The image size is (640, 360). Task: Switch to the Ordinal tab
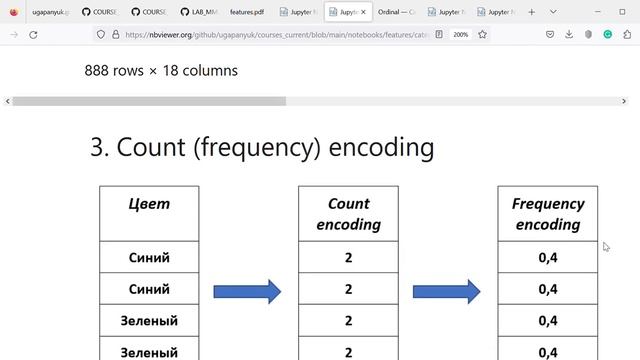tap(396, 12)
